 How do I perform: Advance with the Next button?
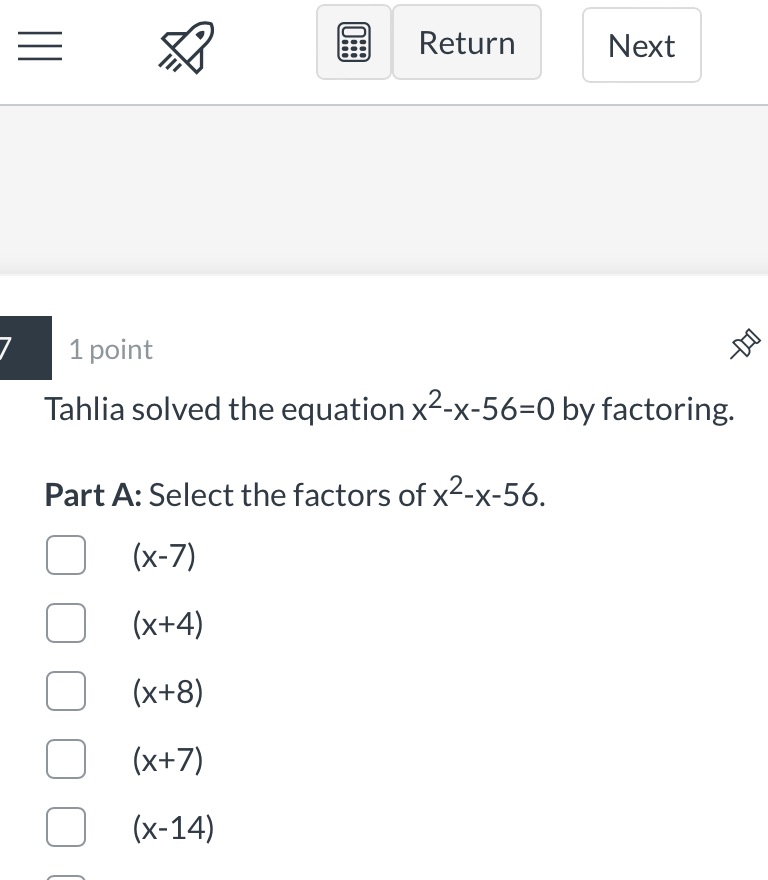coord(641,44)
